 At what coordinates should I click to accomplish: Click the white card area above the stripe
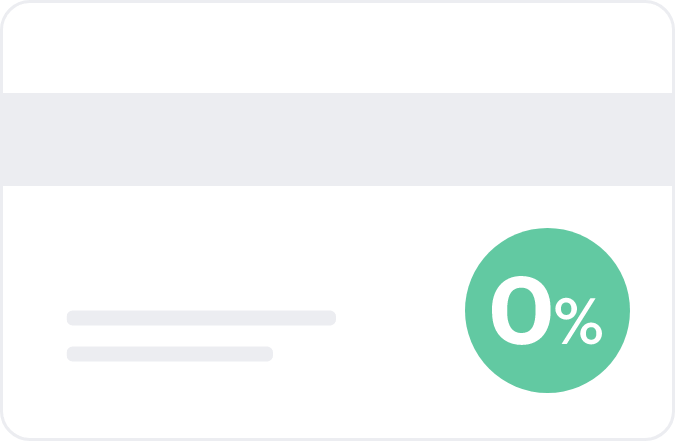pyautogui.click(x=338, y=47)
